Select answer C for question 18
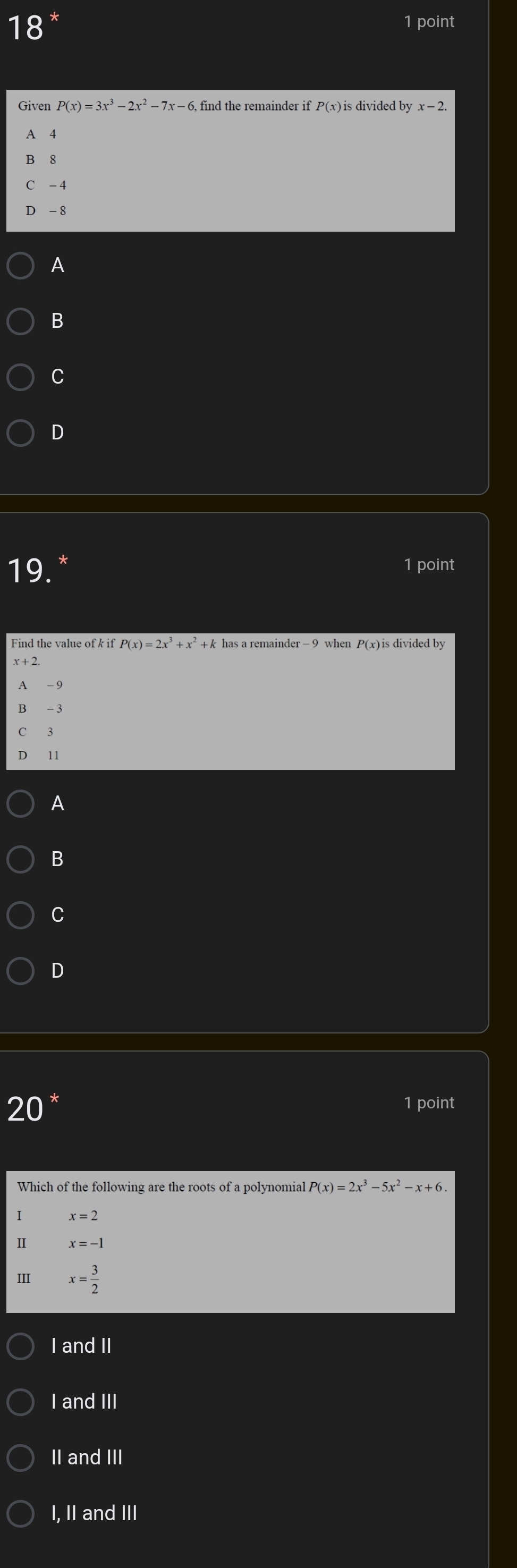Viewport: 517px width, 1568px height. click(21, 377)
